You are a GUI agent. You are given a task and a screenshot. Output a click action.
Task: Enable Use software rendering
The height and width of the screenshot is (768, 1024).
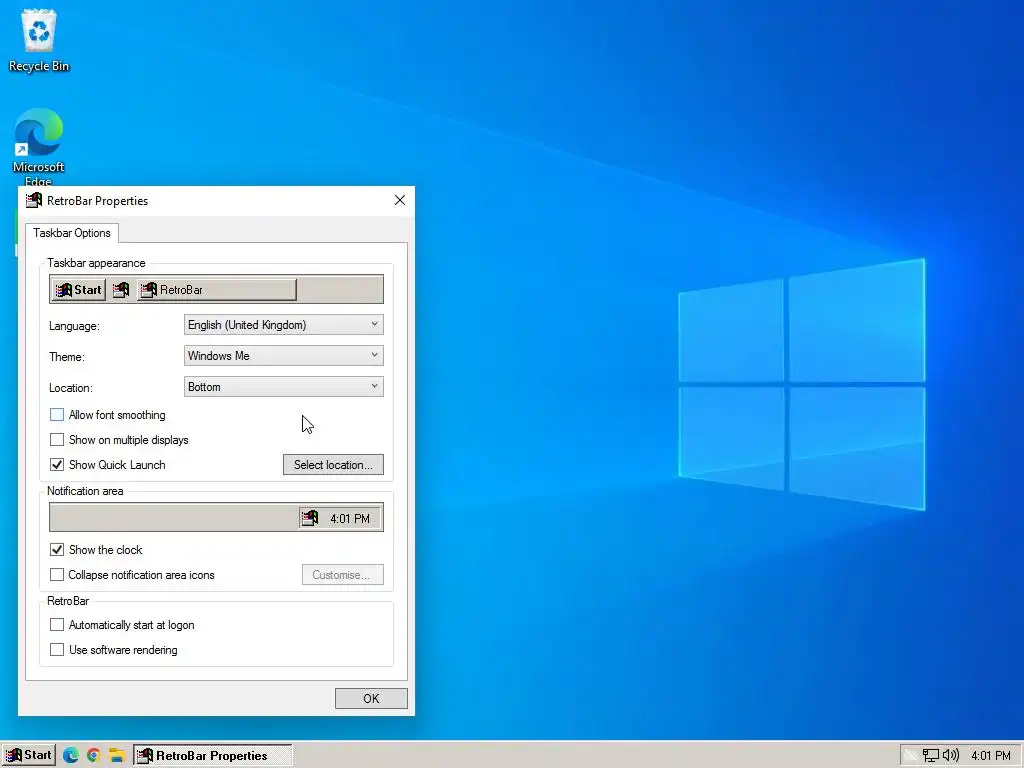[57, 650]
